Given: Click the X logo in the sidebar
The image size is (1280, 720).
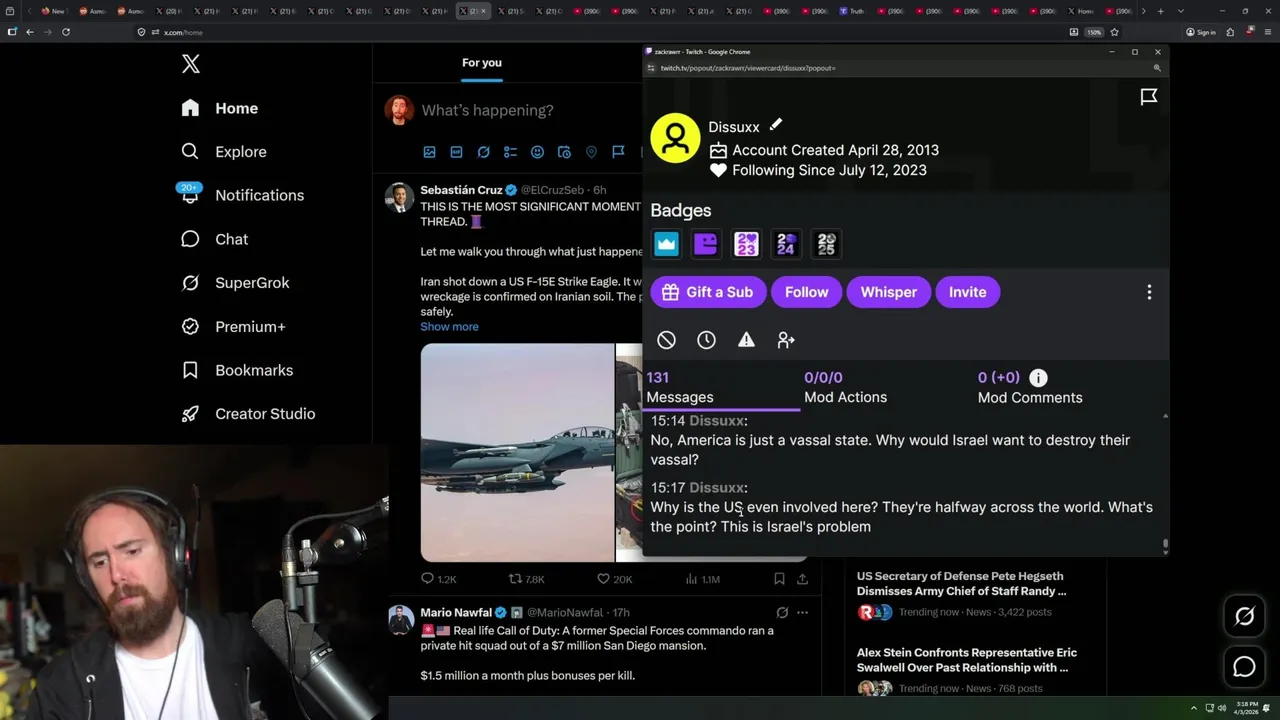Looking at the screenshot, I should coord(191,65).
